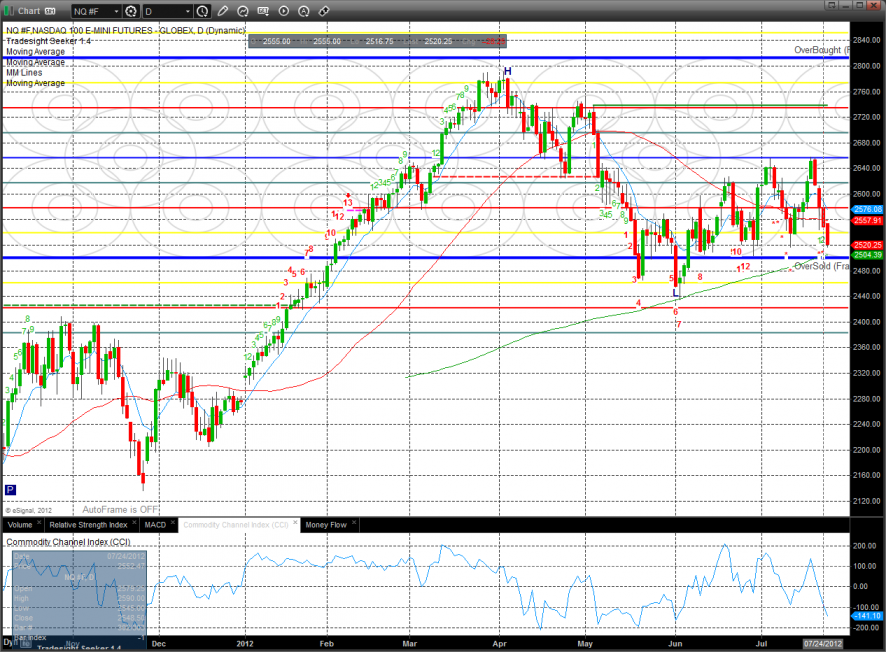Expand the NQ #F symbol dropdown
The height and width of the screenshot is (652, 886).
(116, 11)
